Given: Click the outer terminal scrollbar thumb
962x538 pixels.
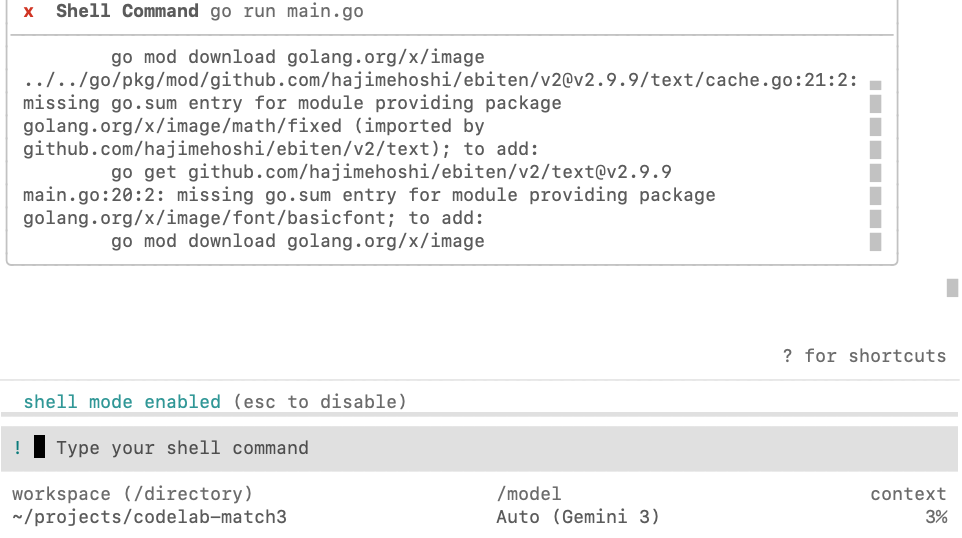Looking at the screenshot, I should (952, 288).
